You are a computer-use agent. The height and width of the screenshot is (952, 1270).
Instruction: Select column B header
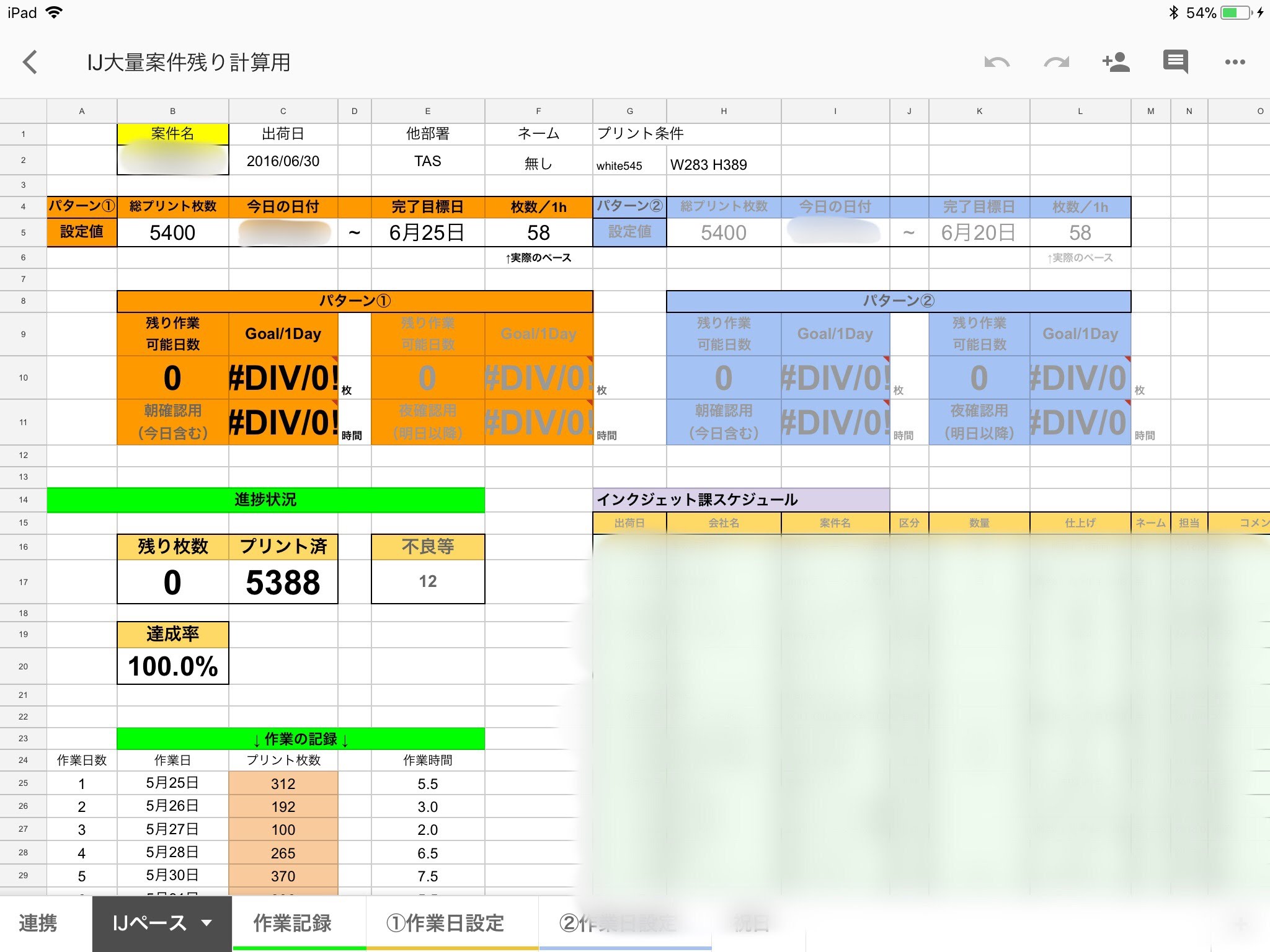tap(172, 112)
